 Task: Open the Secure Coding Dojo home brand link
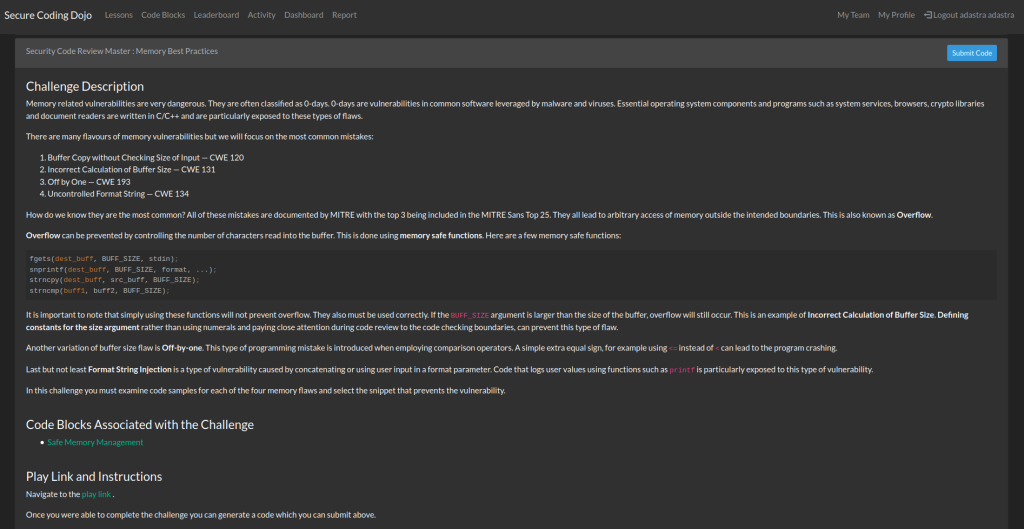[x=48, y=14]
